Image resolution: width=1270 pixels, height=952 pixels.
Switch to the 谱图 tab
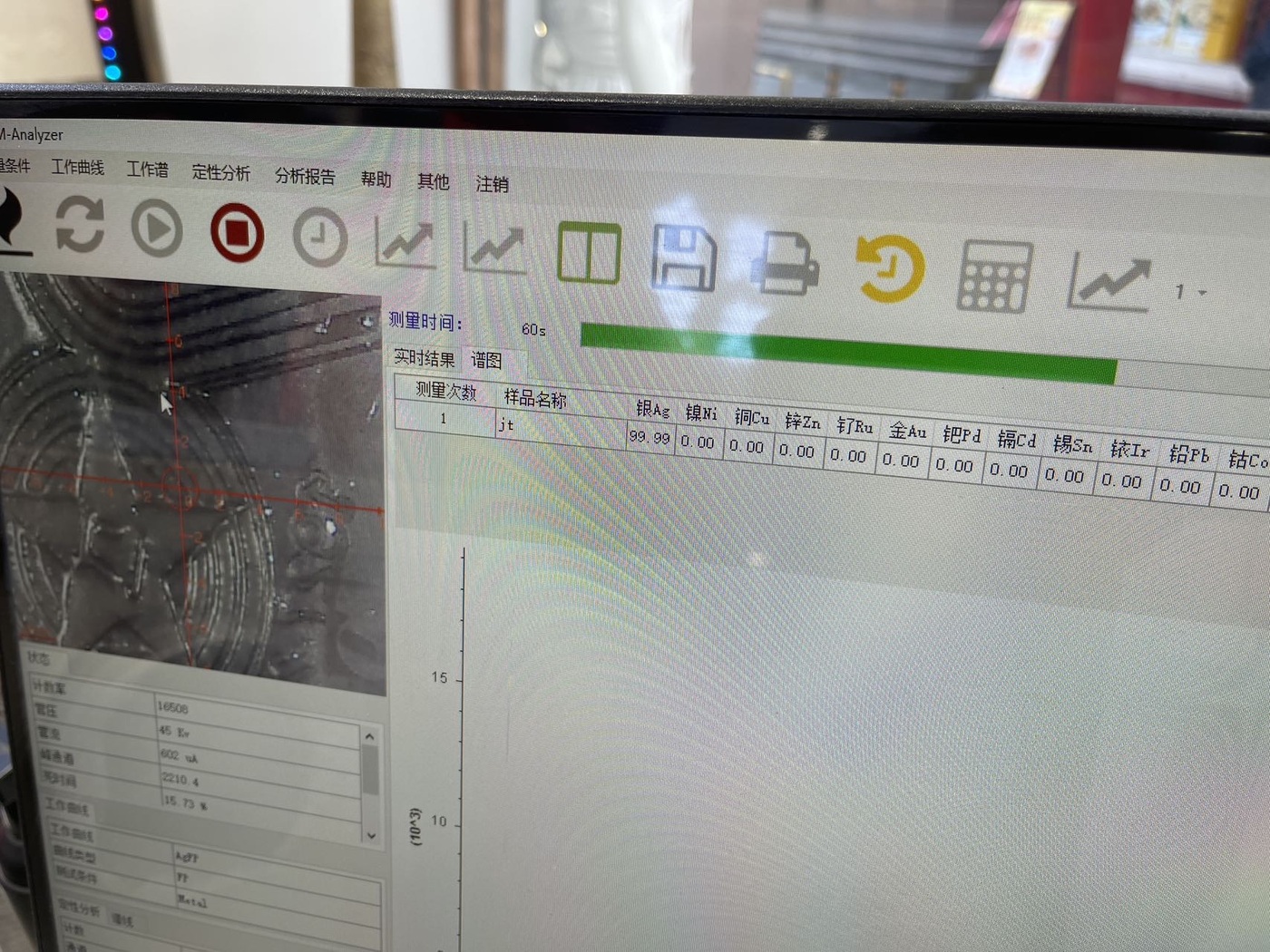click(486, 361)
